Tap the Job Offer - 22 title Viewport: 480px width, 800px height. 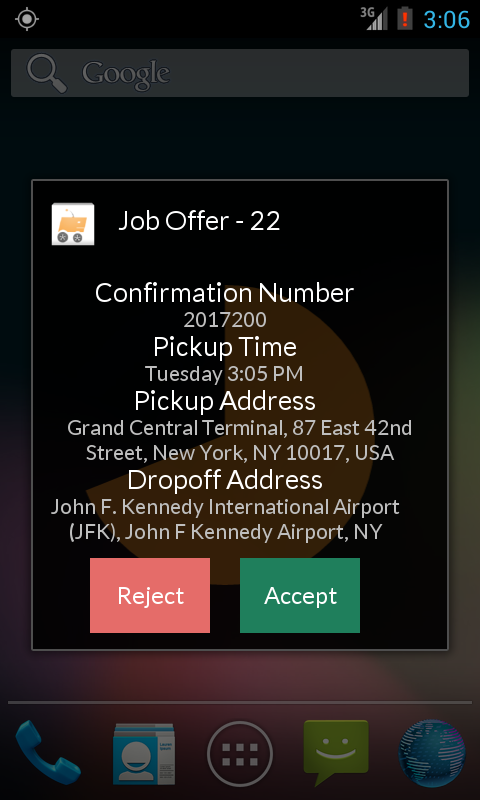pos(199,221)
